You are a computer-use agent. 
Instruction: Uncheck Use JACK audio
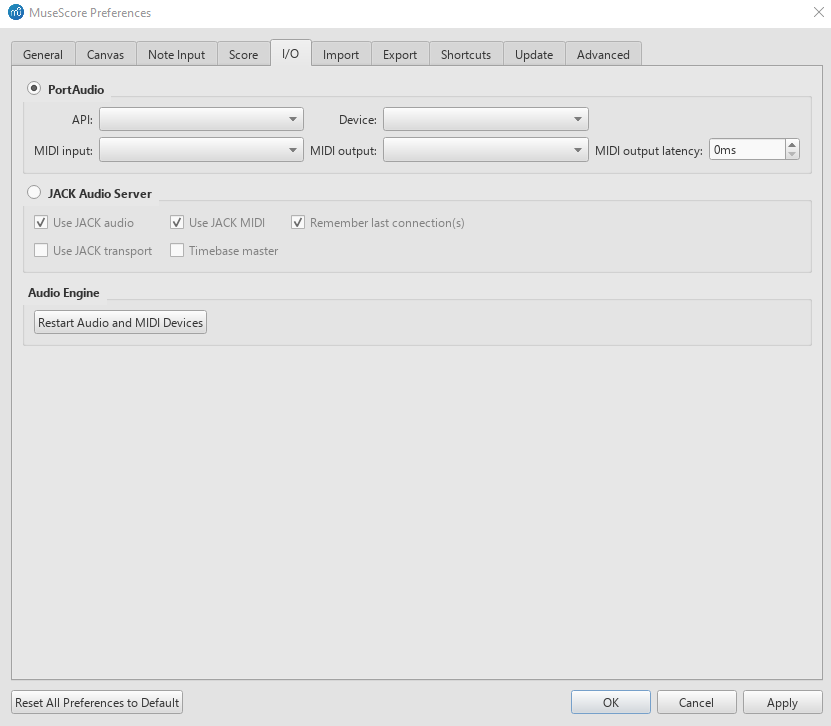click(x=41, y=222)
